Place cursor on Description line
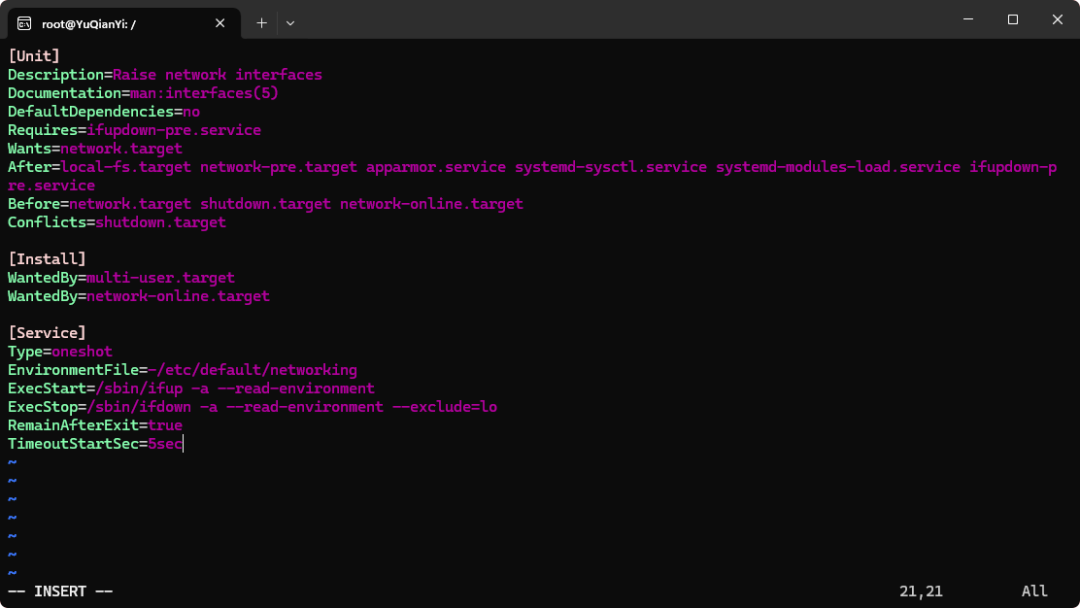This screenshot has height=608, width=1080. (x=165, y=75)
